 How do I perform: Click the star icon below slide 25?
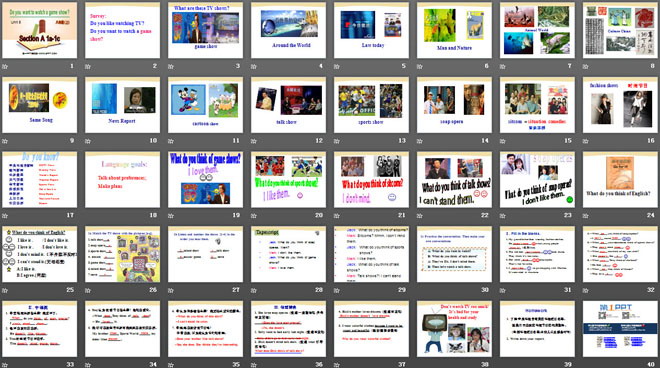(5, 290)
